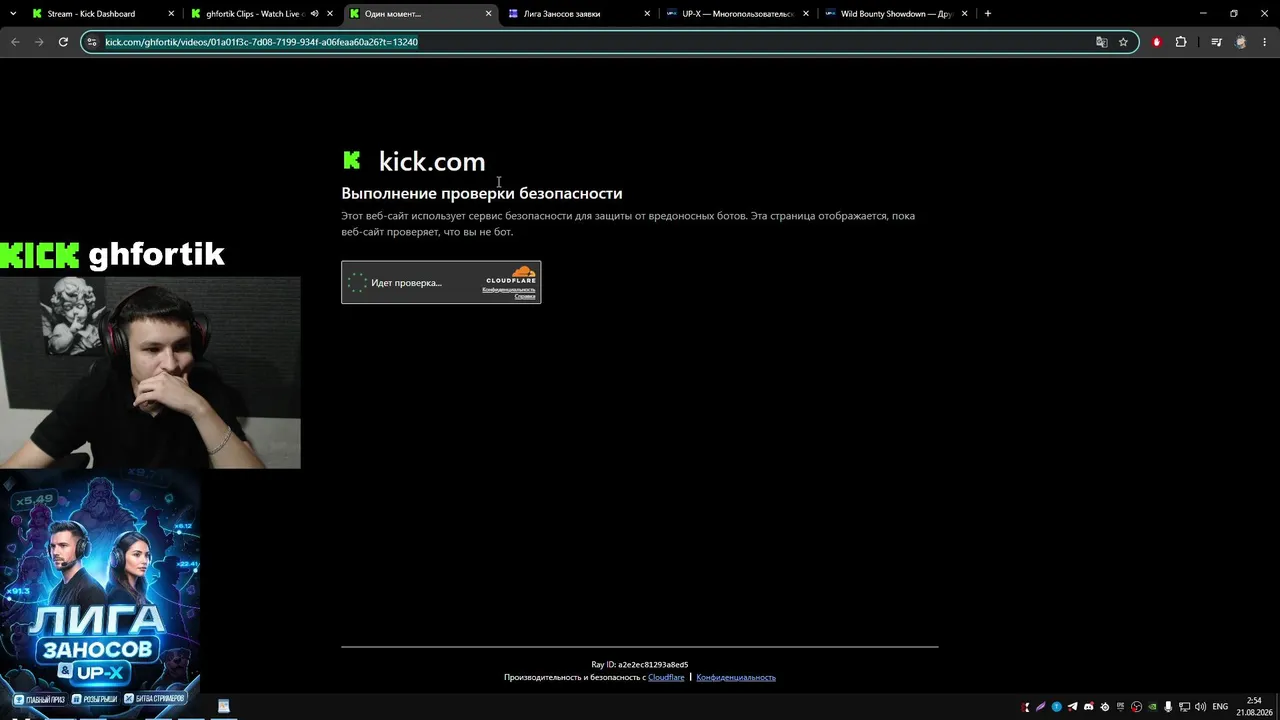Open the volume speaker tray icon

pyautogui.click(x=1201, y=707)
